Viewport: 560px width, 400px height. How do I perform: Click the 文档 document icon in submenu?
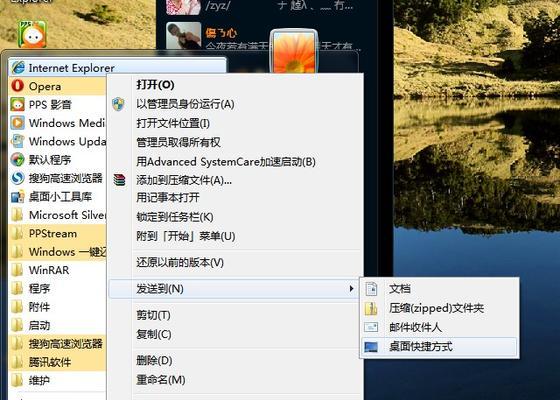coord(371,289)
